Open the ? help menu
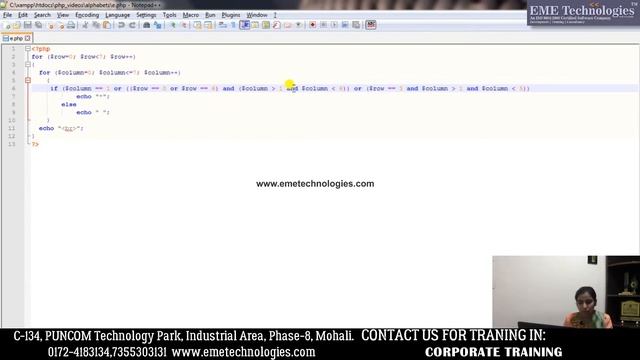640x360 pixels. pos(275,15)
